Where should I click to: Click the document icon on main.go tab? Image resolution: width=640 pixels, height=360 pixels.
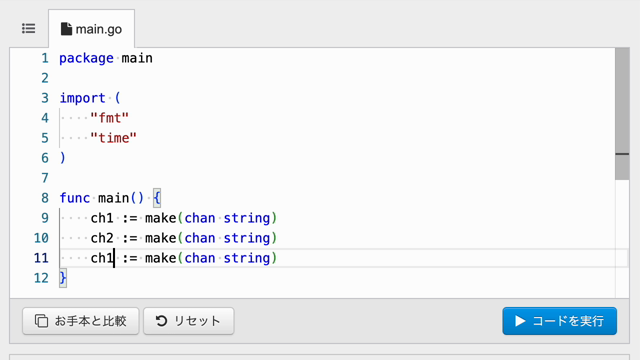tap(66, 29)
